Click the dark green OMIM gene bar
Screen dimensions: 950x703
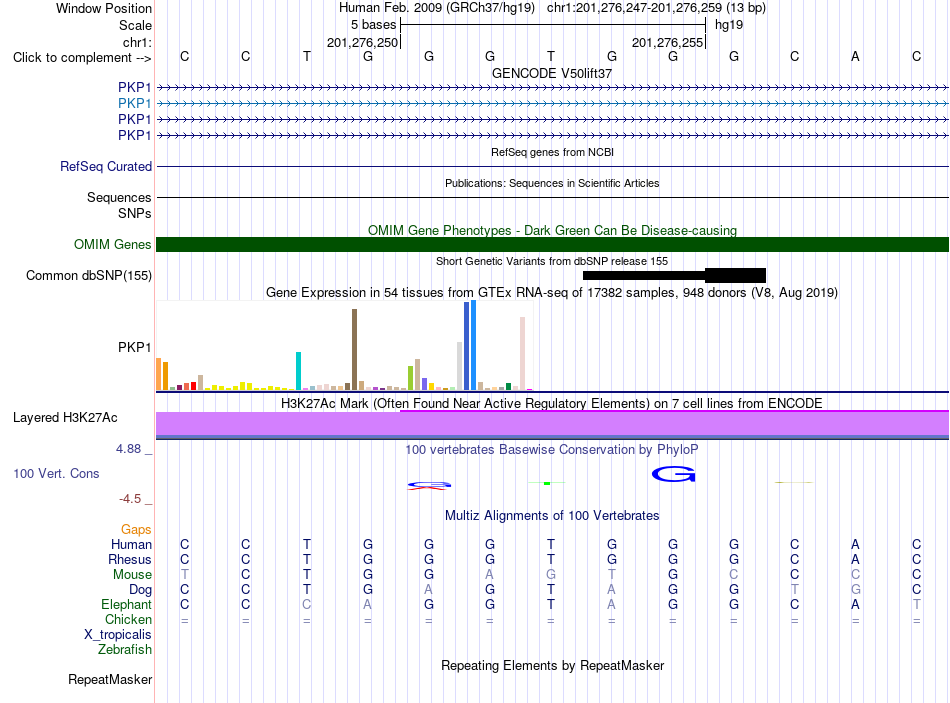click(552, 244)
